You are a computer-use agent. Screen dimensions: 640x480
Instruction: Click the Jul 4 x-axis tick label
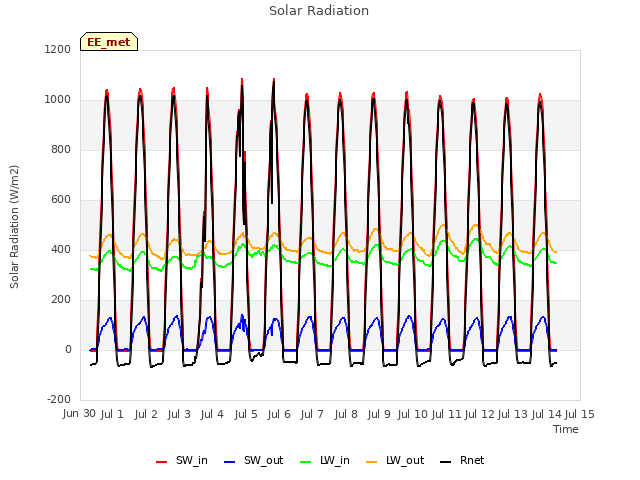212,414
